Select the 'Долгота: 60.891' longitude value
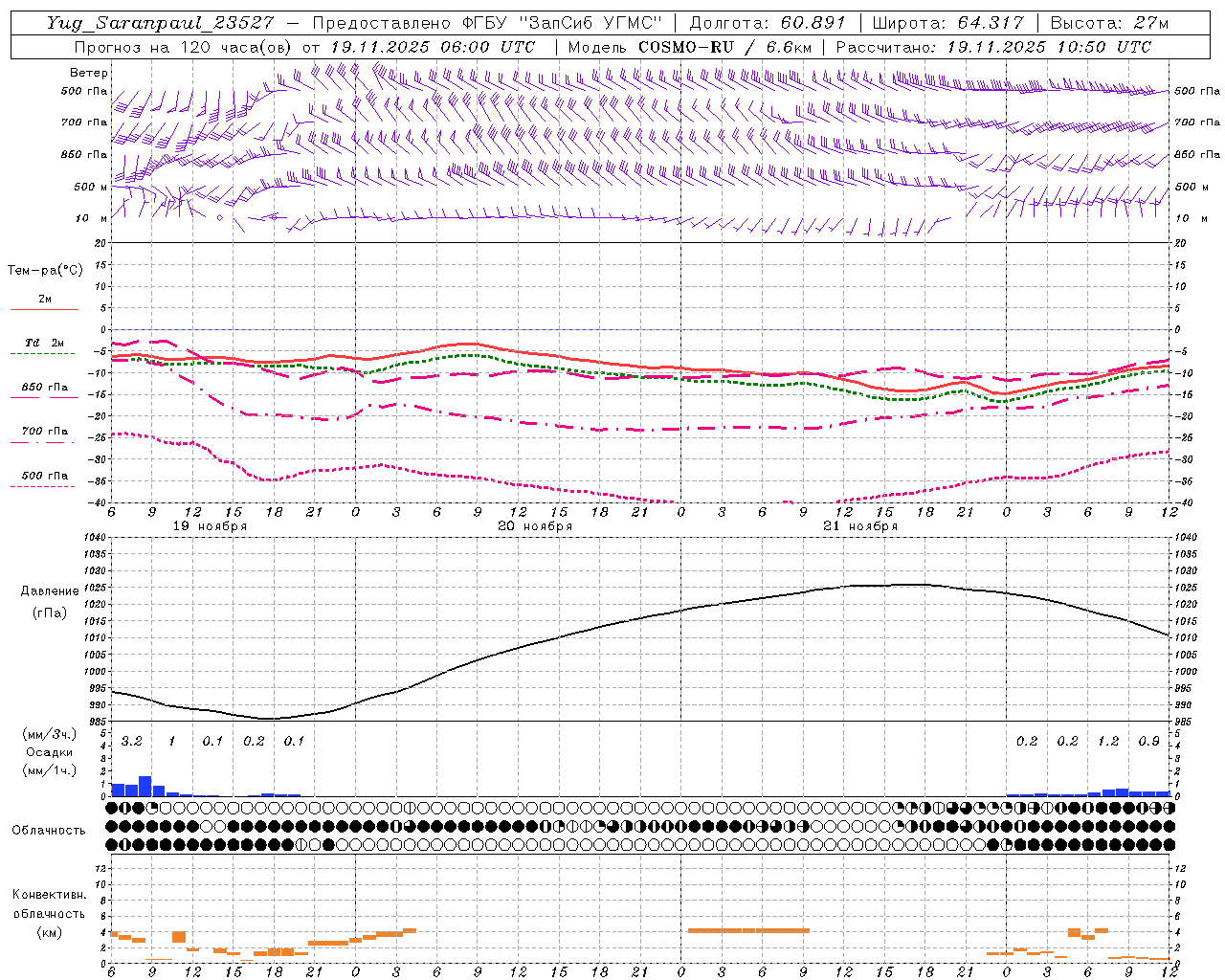 [x=768, y=23]
